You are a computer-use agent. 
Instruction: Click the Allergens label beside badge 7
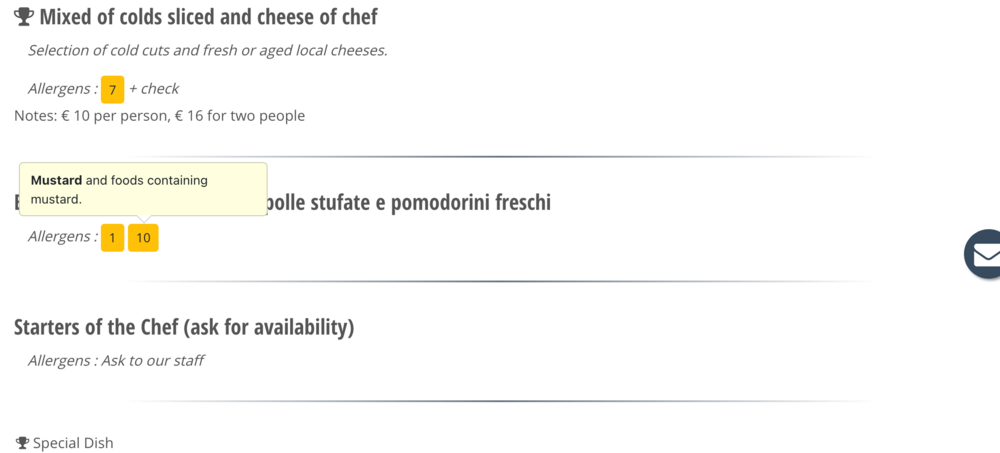click(62, 89)
